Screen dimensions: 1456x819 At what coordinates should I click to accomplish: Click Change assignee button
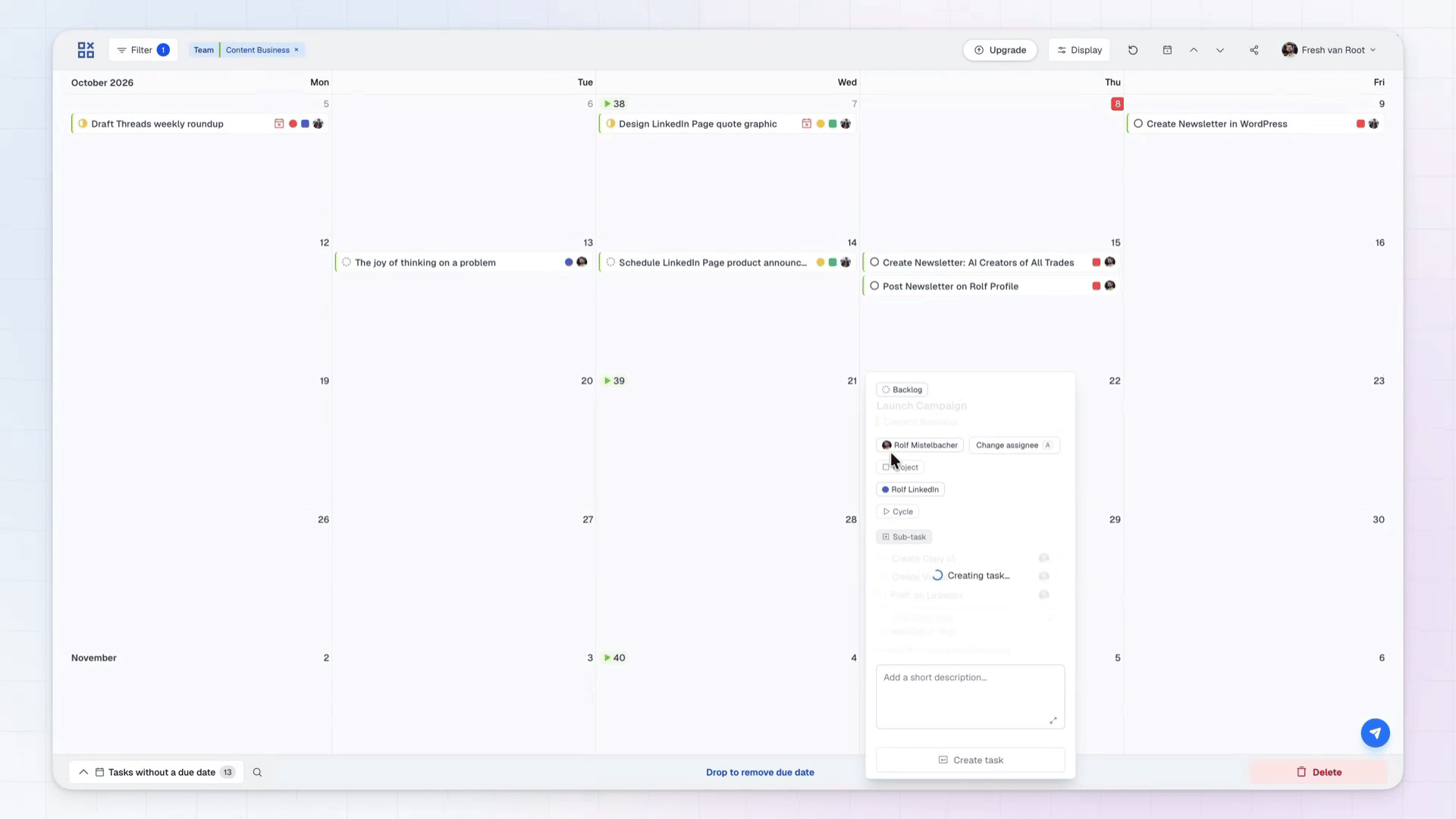[x=1014, y=445]
